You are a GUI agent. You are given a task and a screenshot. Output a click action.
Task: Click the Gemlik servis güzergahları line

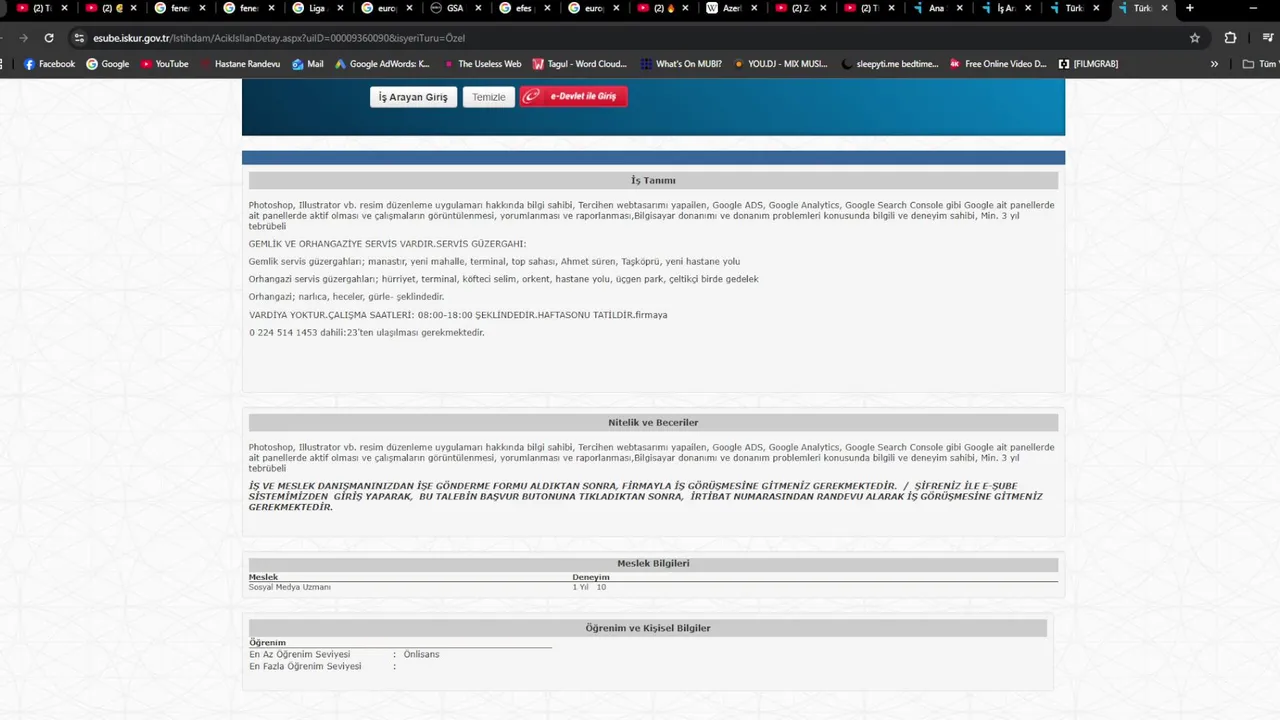(494, 261)
